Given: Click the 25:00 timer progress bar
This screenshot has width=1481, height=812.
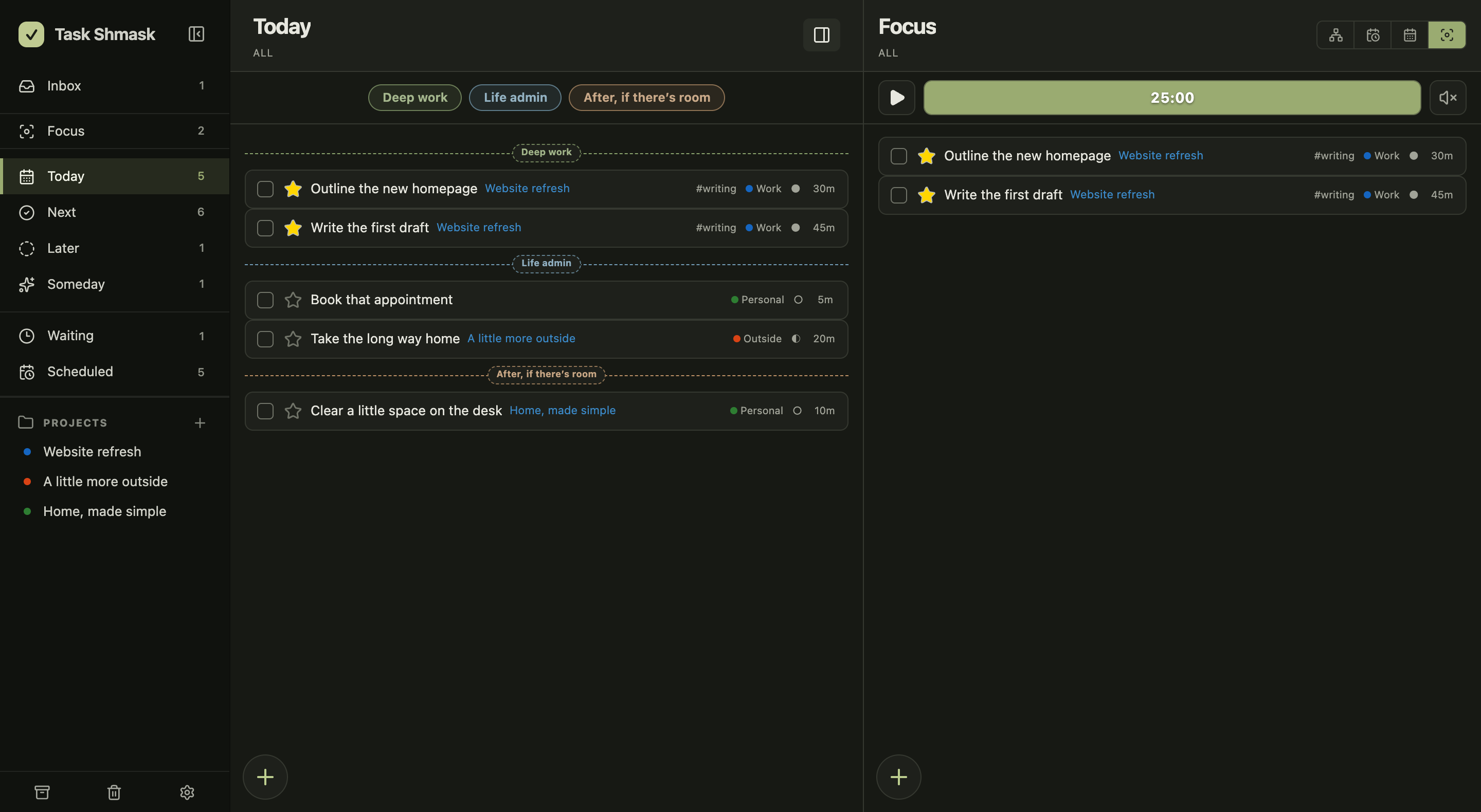Looking at the screenshot, I should pyautogui.click(x=1172, y=98).
